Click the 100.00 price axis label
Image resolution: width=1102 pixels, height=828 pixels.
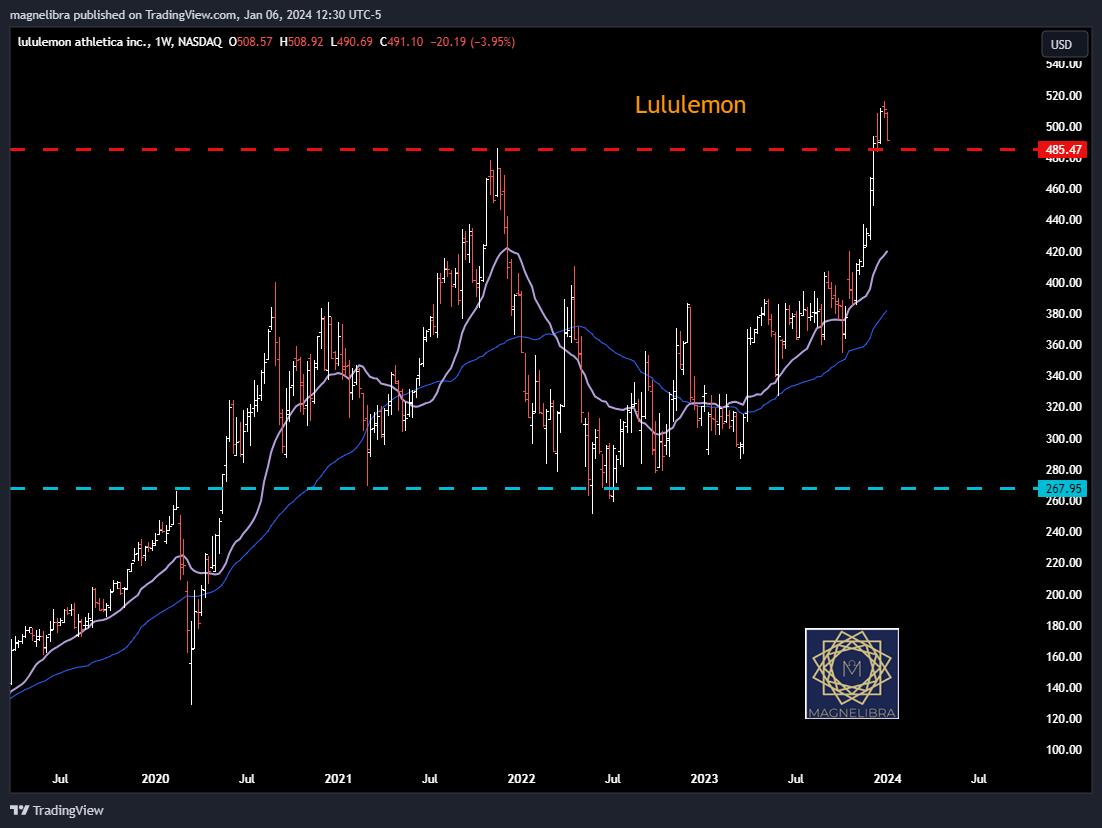point(1064,750)
